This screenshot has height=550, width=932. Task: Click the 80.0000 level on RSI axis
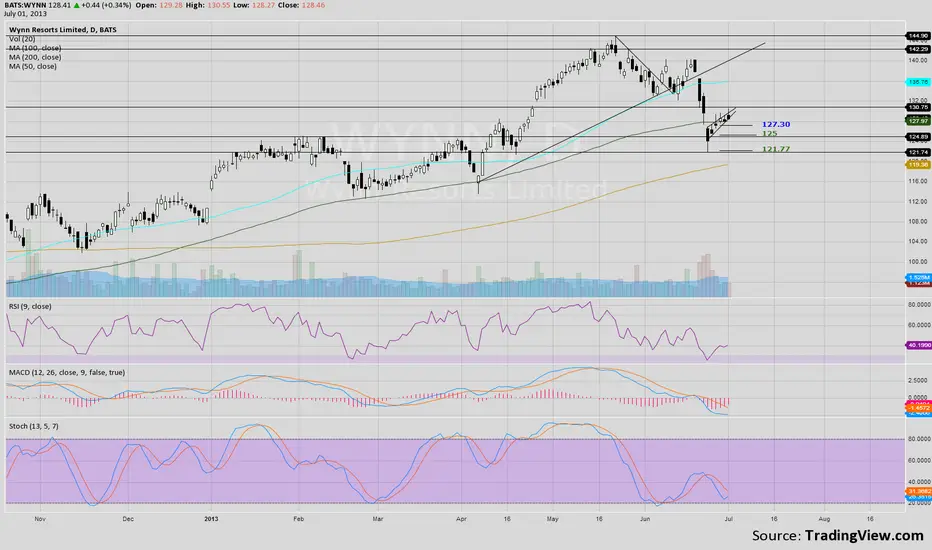point(920,304)
